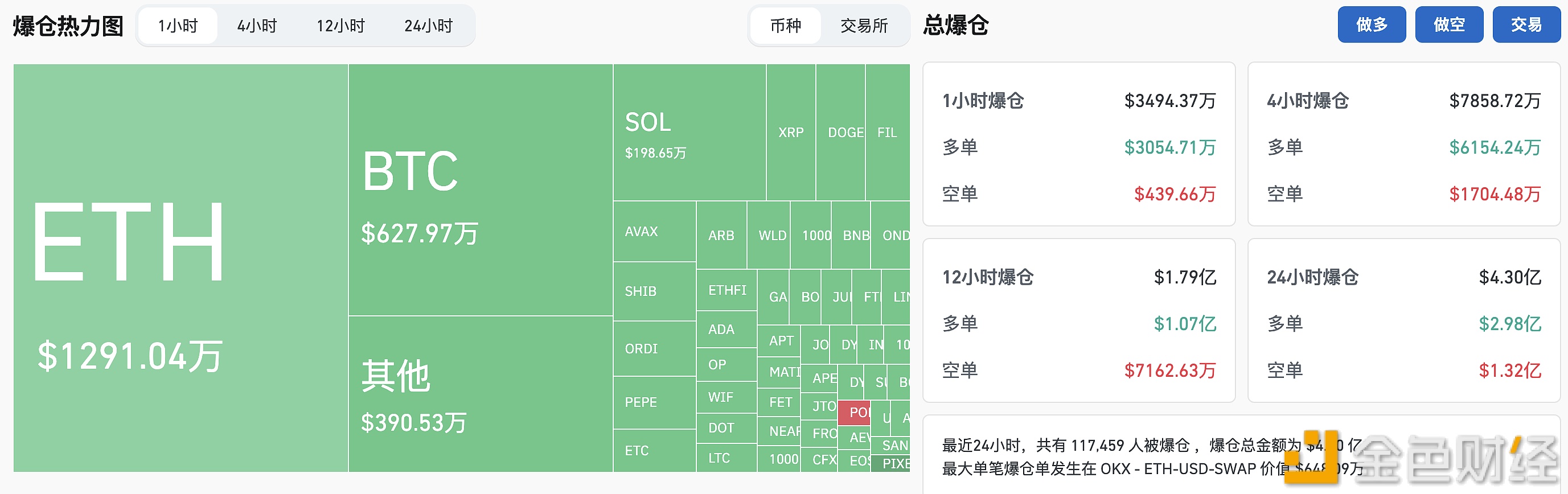Click the red POI heatmap tile
1568x494 pixels.
pyautogui.click(x=854, y=413)
